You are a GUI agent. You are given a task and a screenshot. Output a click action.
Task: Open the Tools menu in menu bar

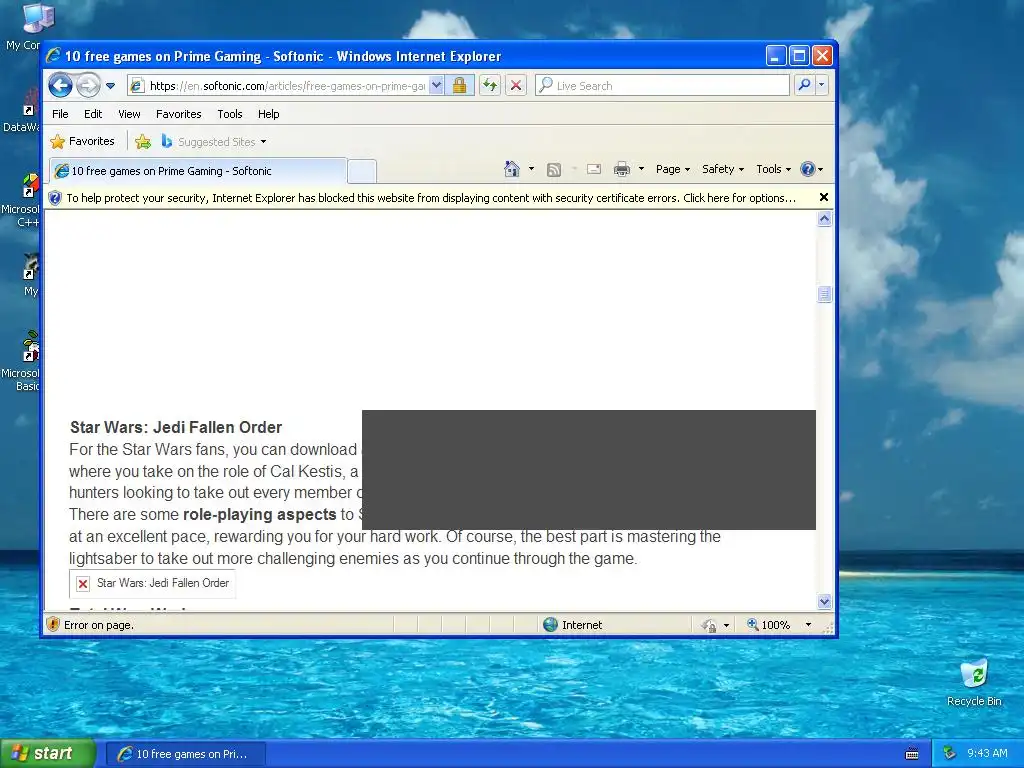click(230, 114)
